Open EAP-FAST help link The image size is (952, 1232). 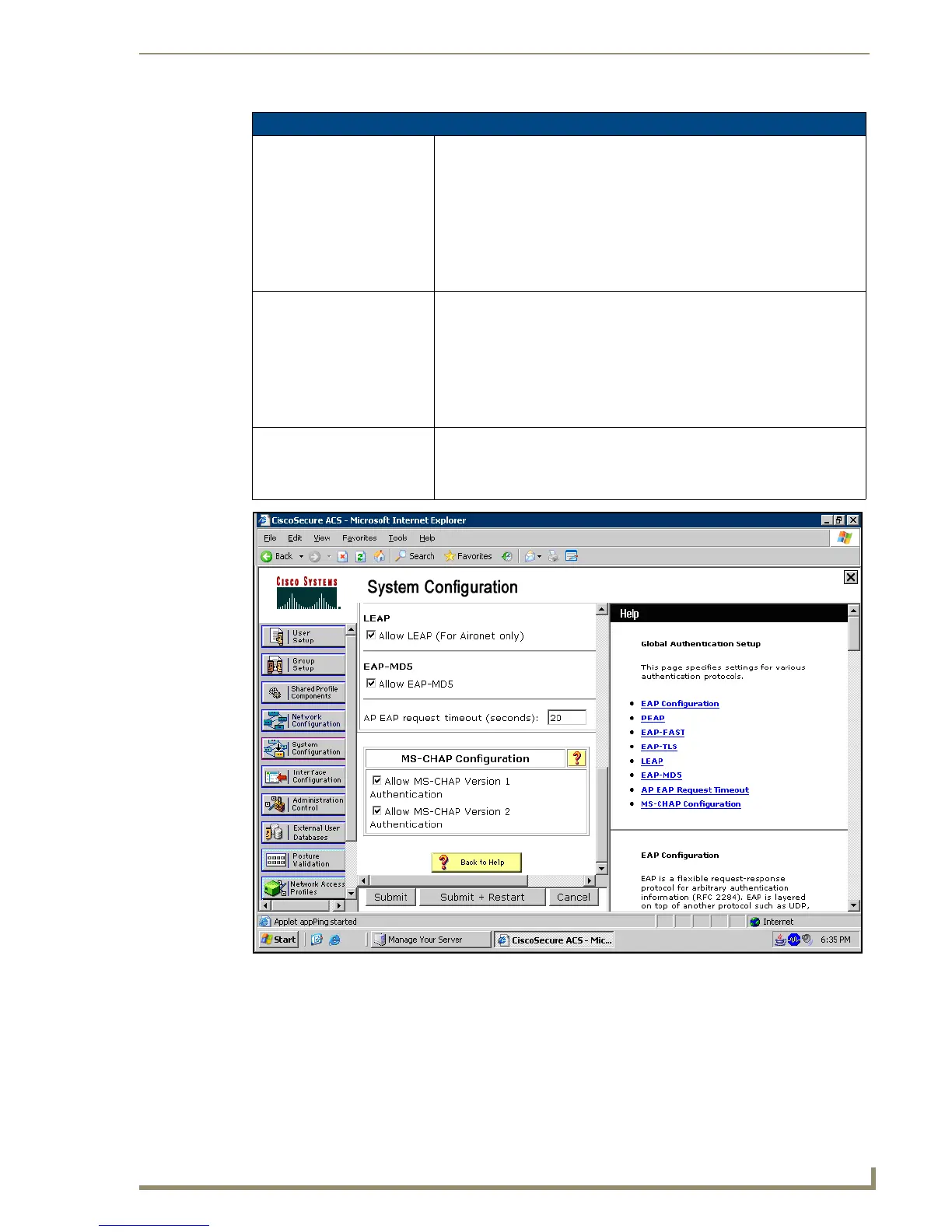click(663, 733)
